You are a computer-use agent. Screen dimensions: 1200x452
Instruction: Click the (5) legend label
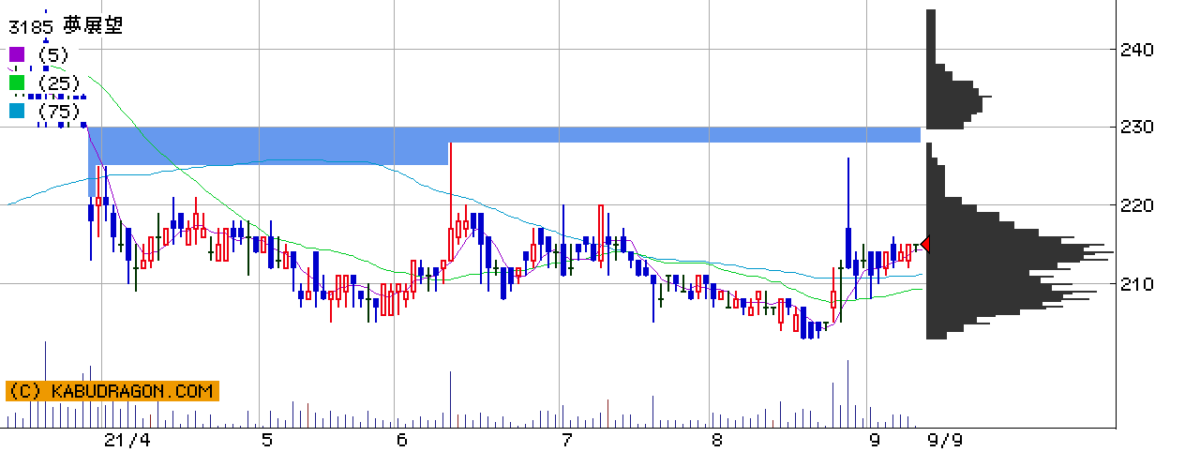(52, 54)
